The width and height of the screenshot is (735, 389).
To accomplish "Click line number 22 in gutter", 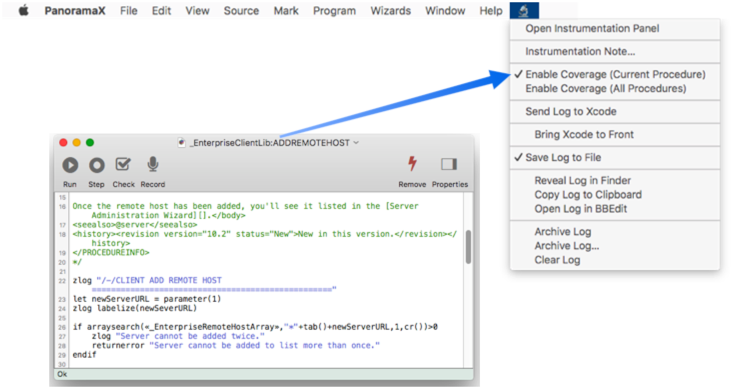I will (62, 281).
